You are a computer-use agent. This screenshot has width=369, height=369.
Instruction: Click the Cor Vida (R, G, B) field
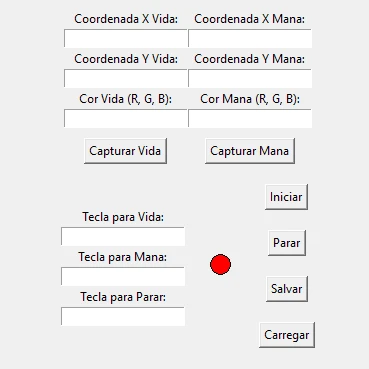126,118
